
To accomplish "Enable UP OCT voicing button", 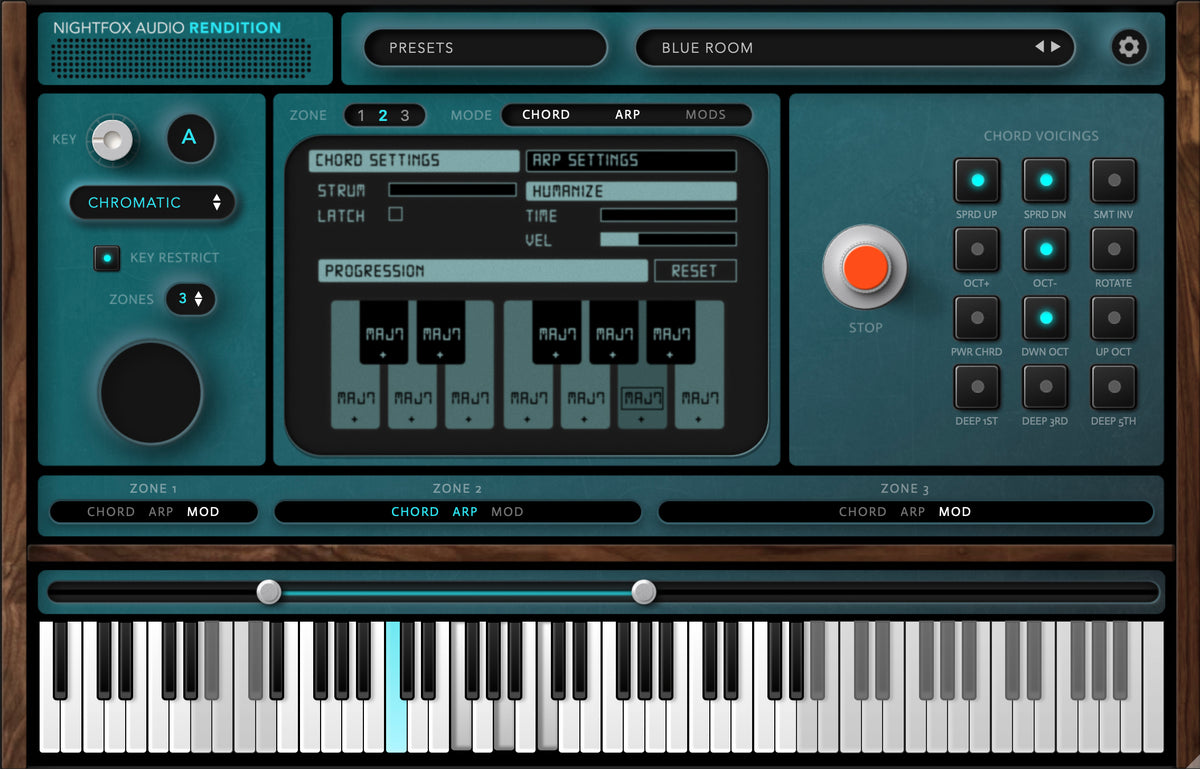I will [1114, 318].
